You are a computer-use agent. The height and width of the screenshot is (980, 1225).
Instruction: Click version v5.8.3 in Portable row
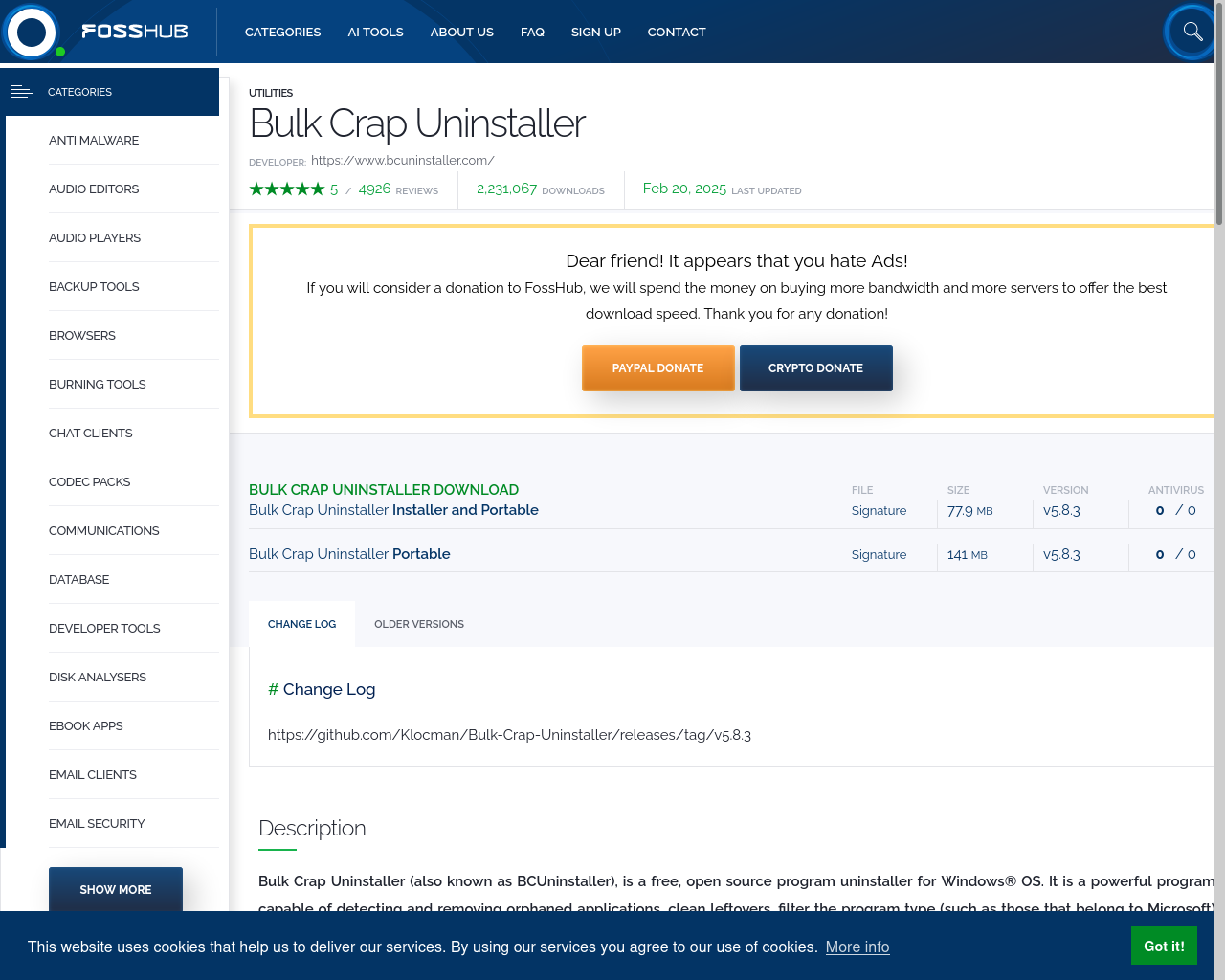(1061, 555)
